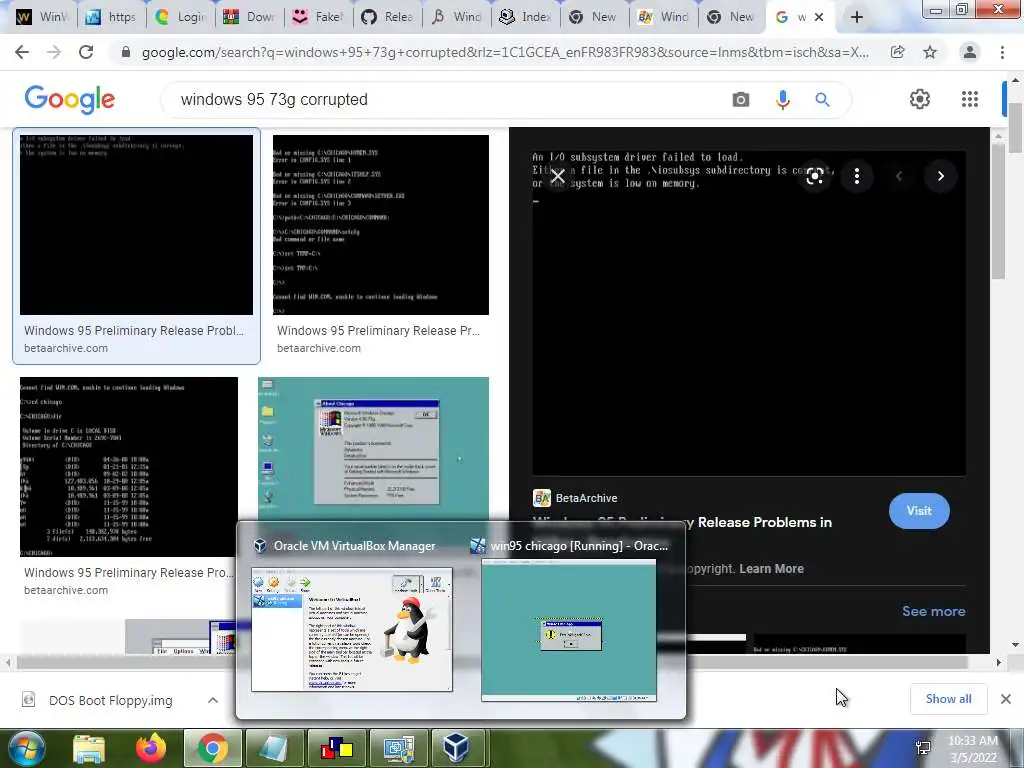The height and width of the screenshot is (768, 1024).
Task: Select the directory listing image result
Action: [129, 467]
